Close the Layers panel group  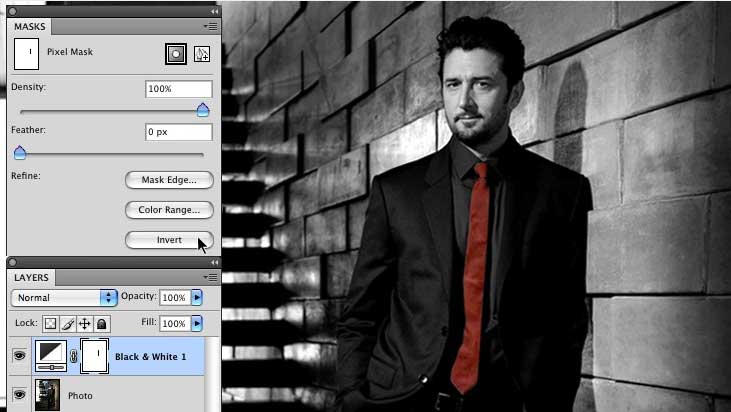pyautogui.click(x=13, y=262)
